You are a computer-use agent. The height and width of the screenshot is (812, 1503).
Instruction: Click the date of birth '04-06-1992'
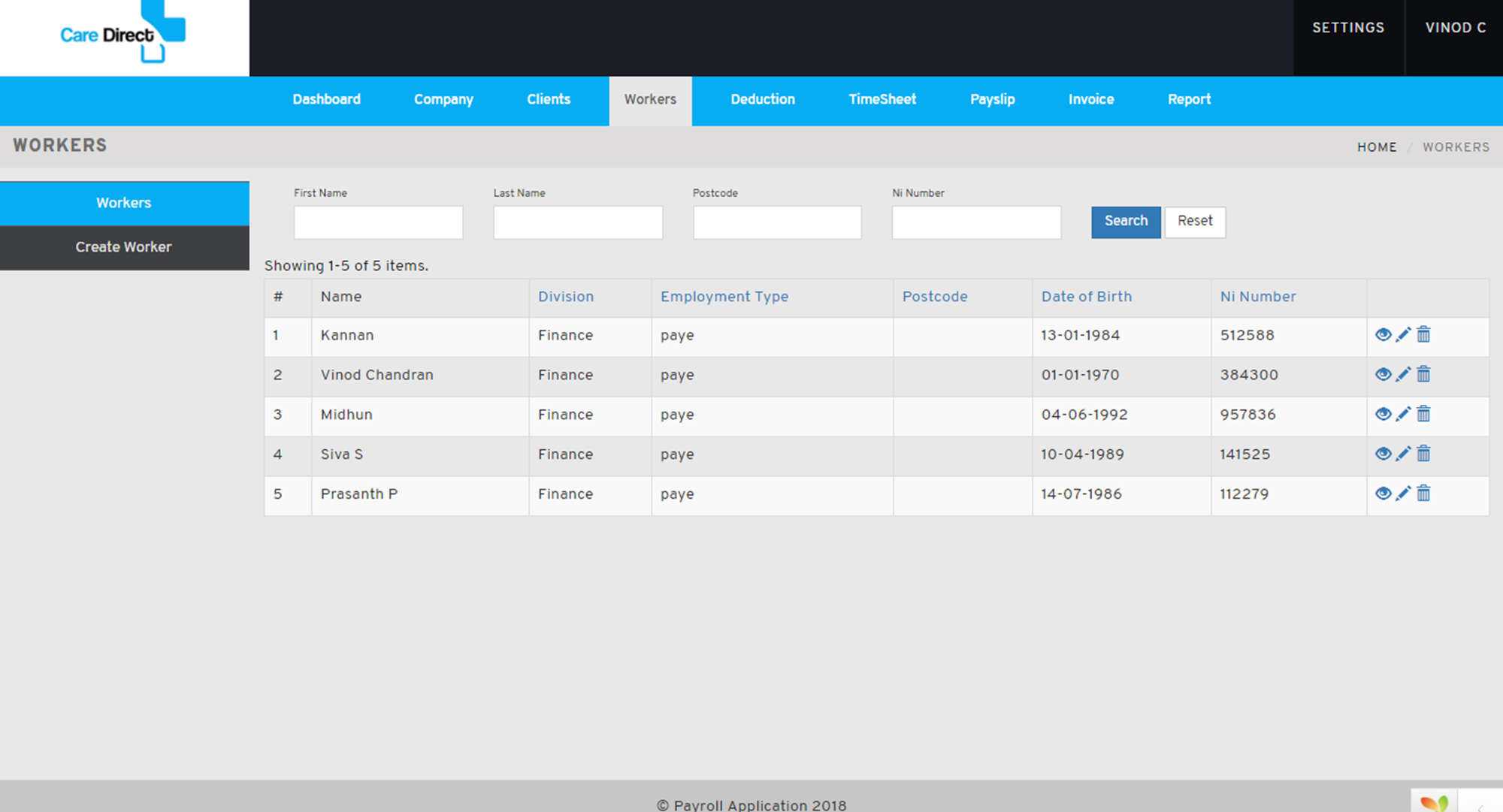(1084, 415)
